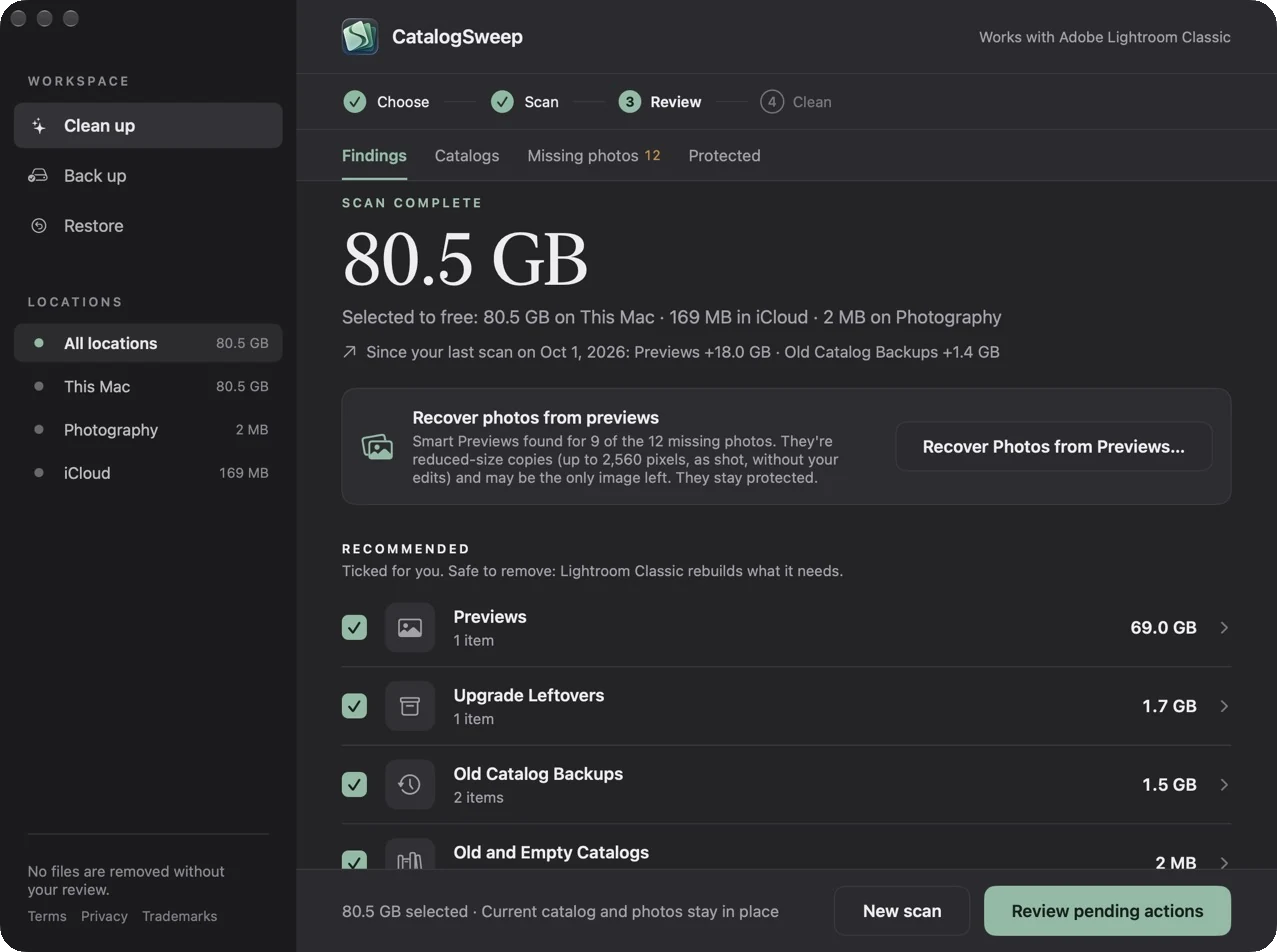Click the Selected to free summary line
The width and height of the screenshot is (1277, 952).
tap(671, 317)
